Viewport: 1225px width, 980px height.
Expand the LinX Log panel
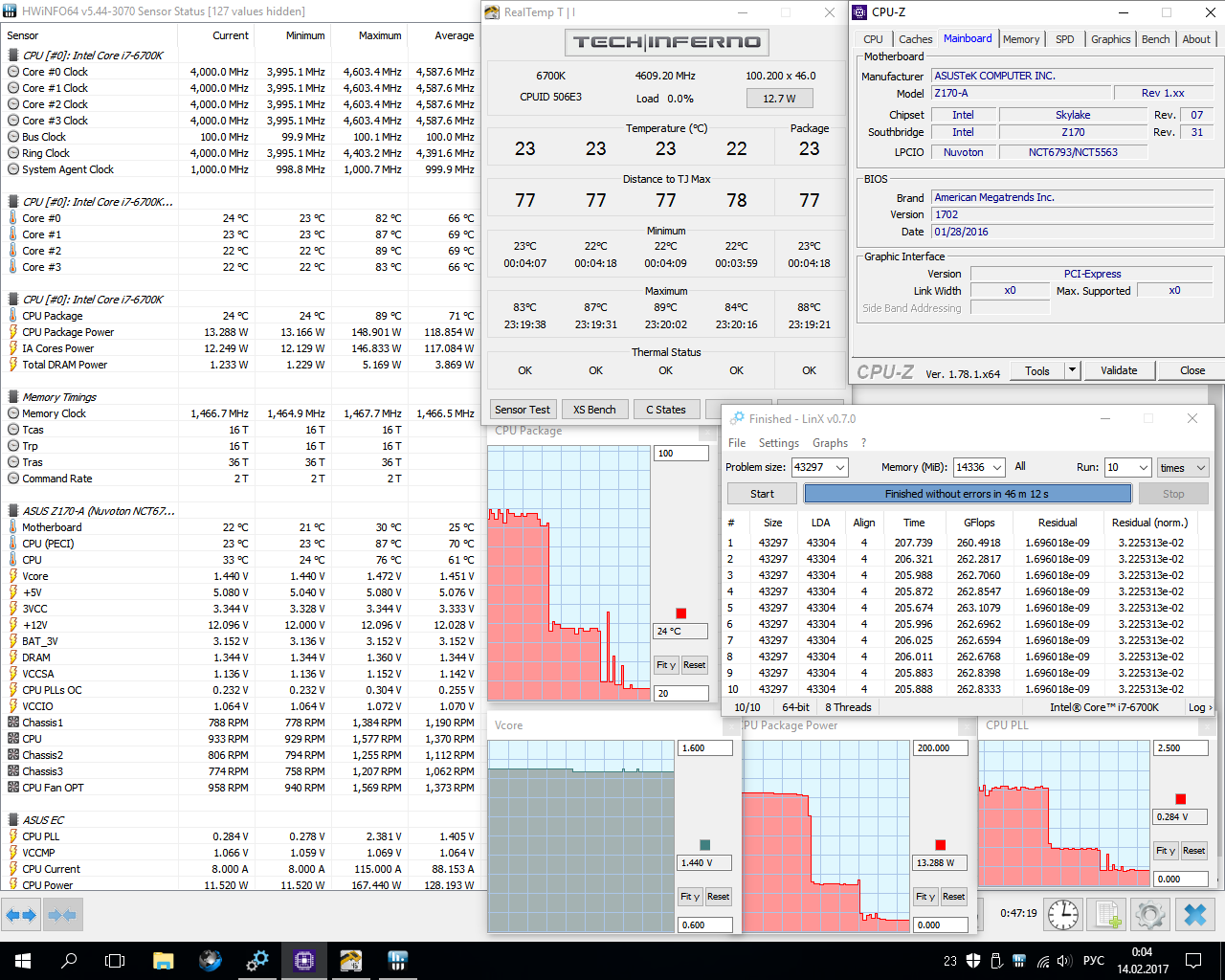pos(1200,707)
